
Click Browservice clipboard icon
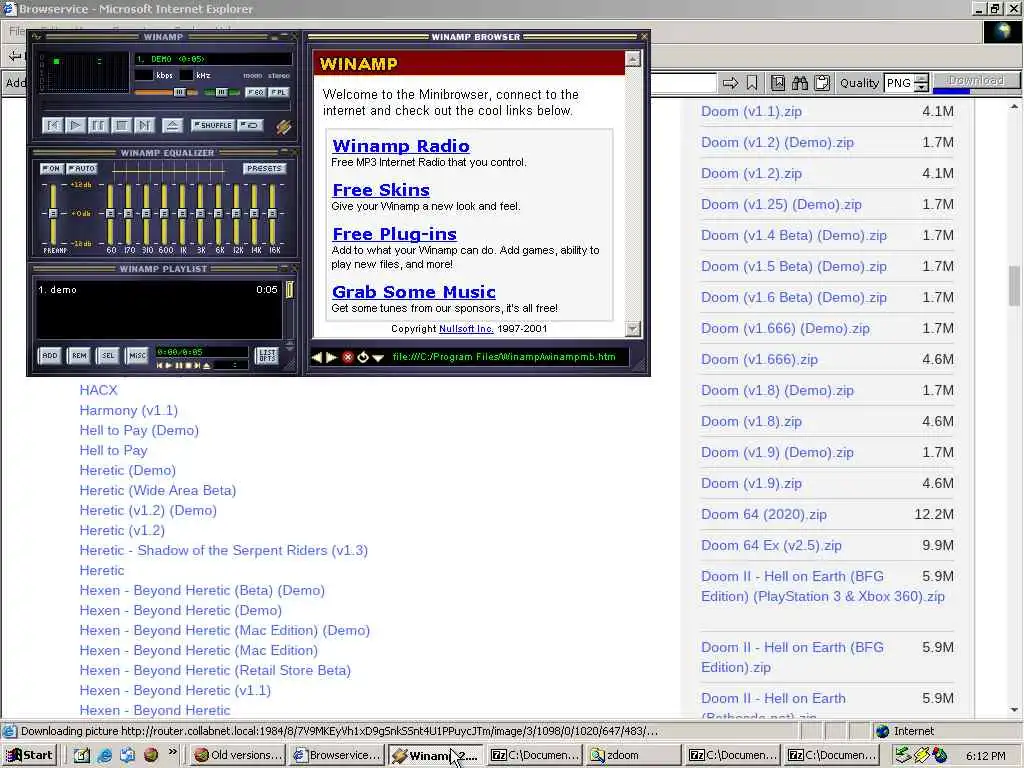pyautogui.click(x=823, y=83)
